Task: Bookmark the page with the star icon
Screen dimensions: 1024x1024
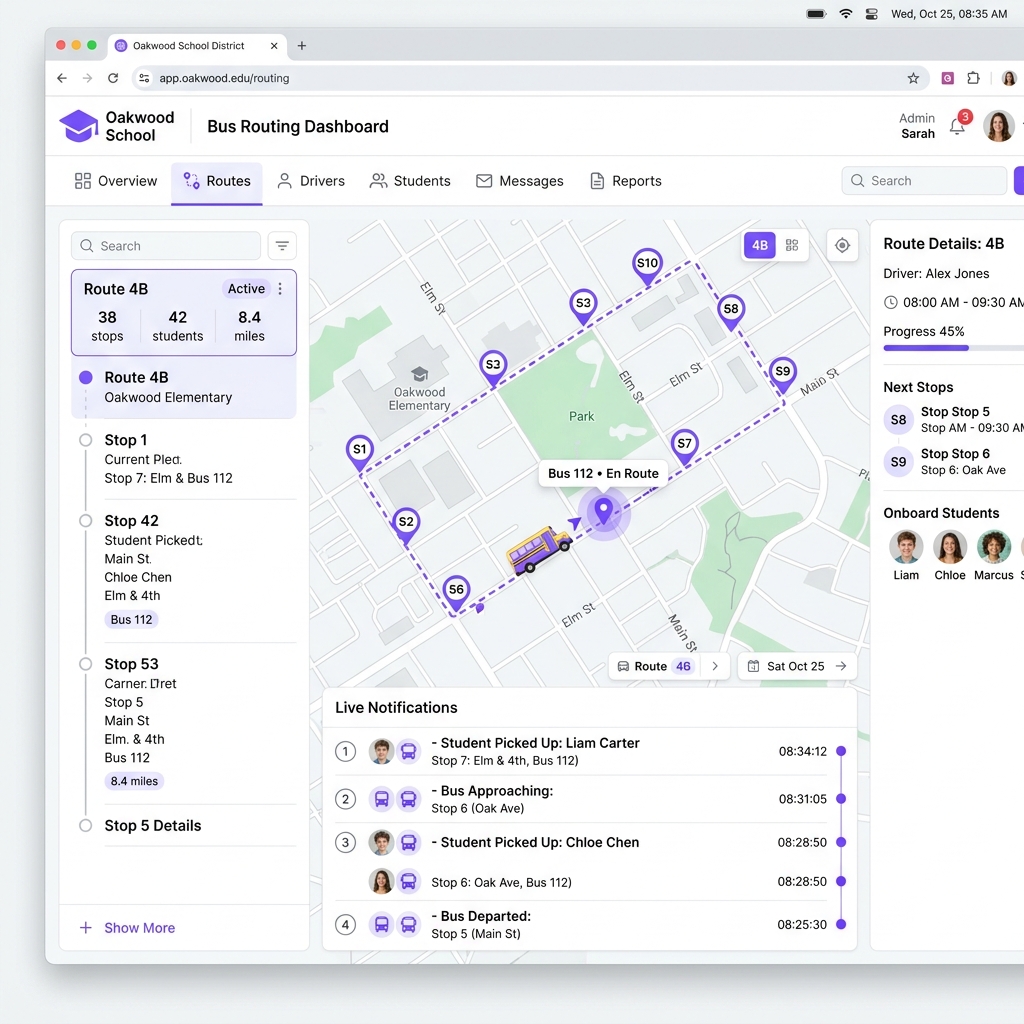Action: tap(913, 78)
